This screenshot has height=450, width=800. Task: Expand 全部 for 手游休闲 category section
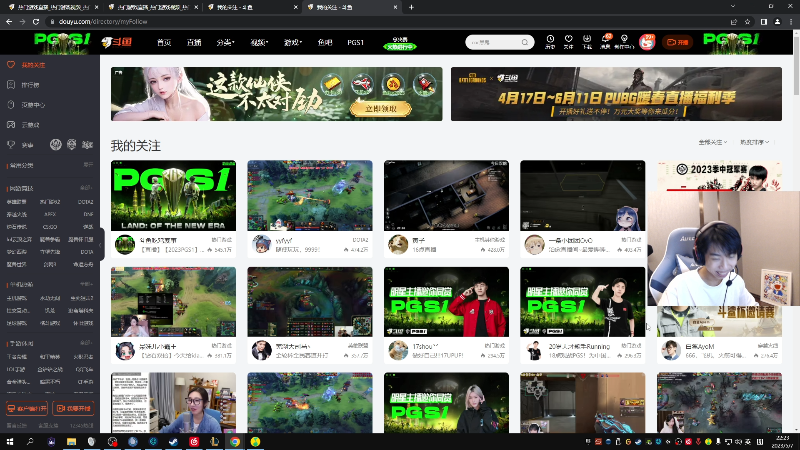click(86, 343)
